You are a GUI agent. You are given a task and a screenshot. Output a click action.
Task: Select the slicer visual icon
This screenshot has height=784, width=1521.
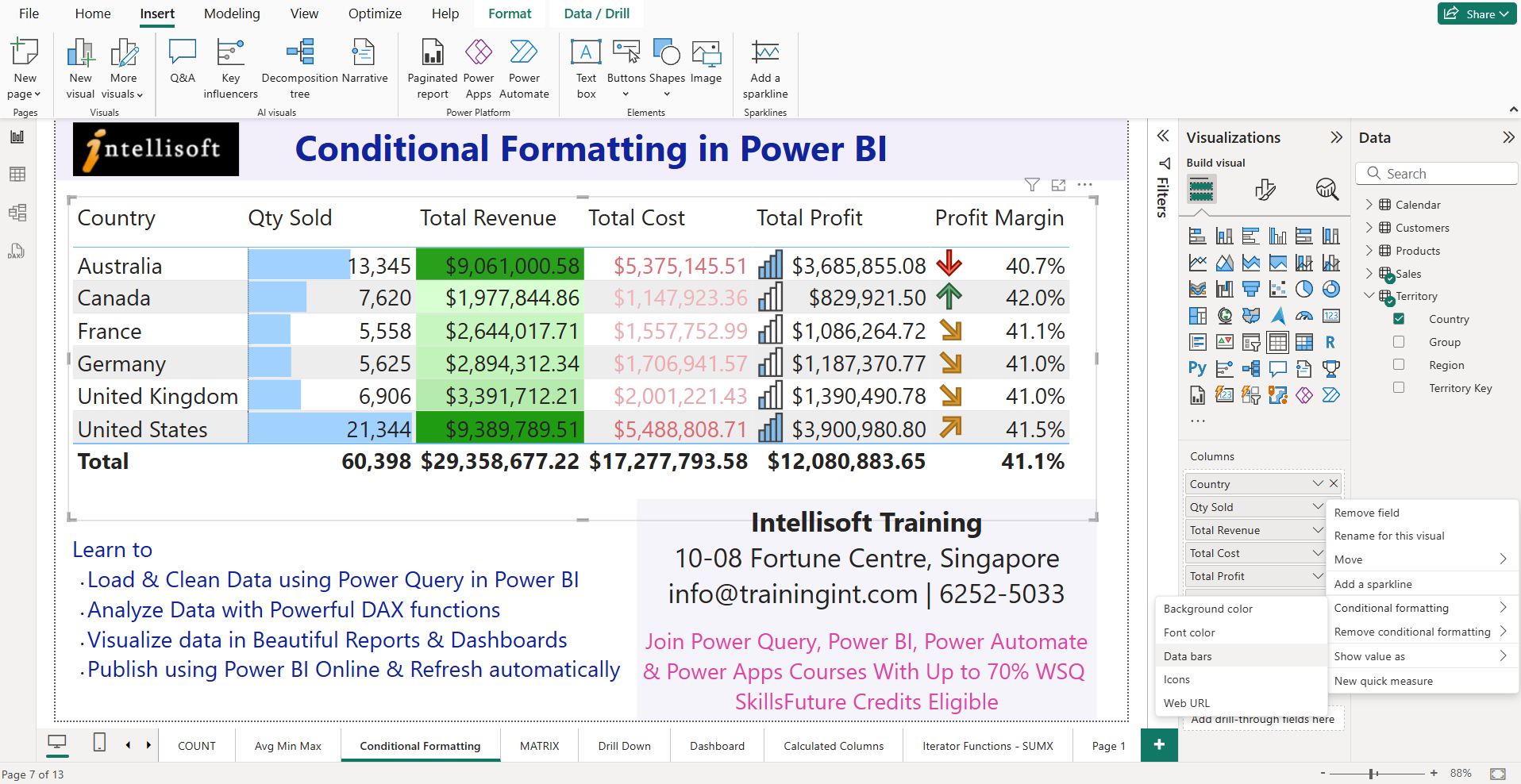1251,342
